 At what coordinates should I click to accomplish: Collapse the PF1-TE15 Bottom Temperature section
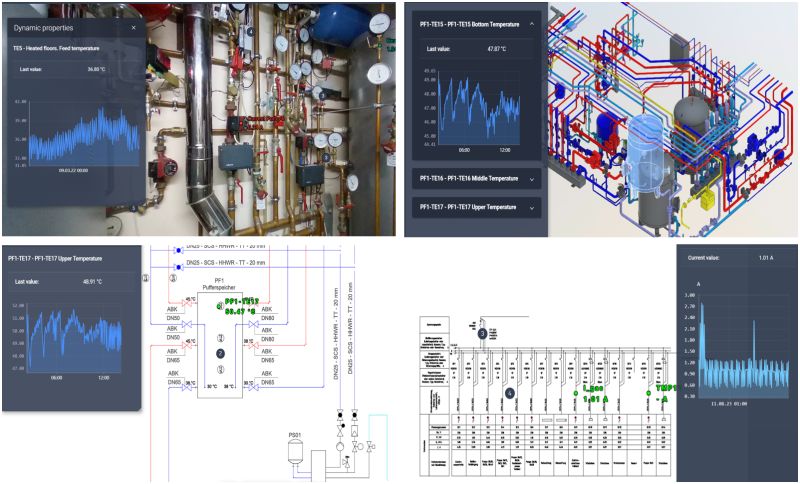click(x=531, y=21)
